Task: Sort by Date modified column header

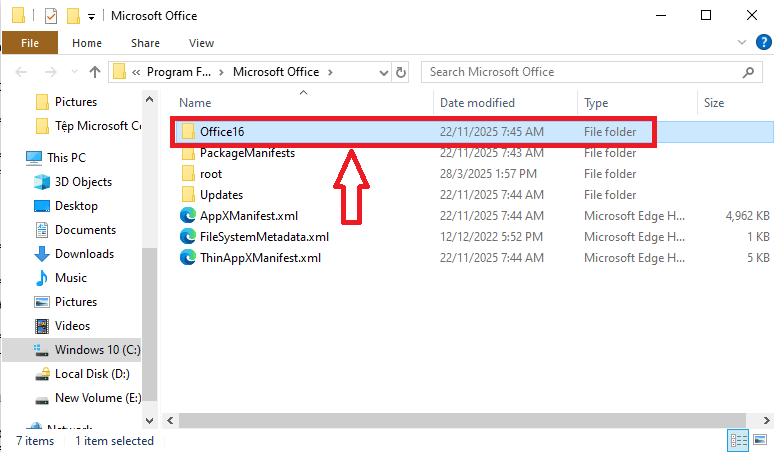Action: [x=478, y=103]
